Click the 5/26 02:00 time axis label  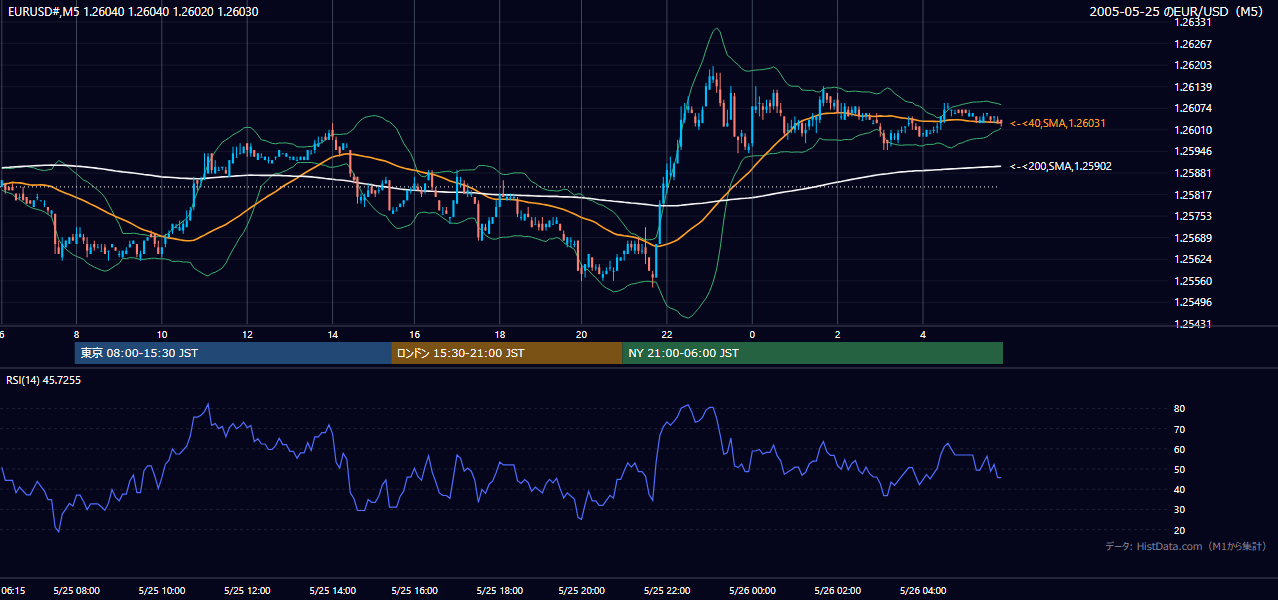[839, 591]
